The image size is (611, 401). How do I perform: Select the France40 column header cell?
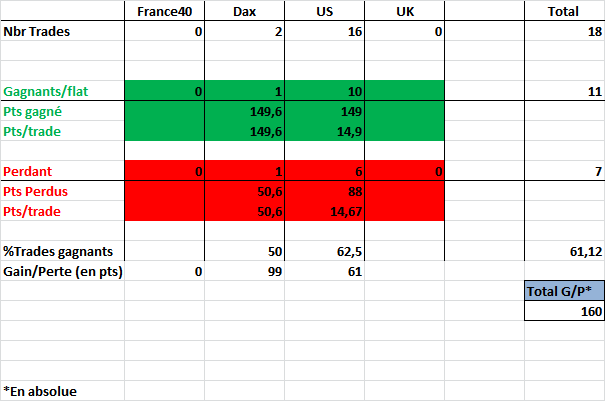coord(164,11)
